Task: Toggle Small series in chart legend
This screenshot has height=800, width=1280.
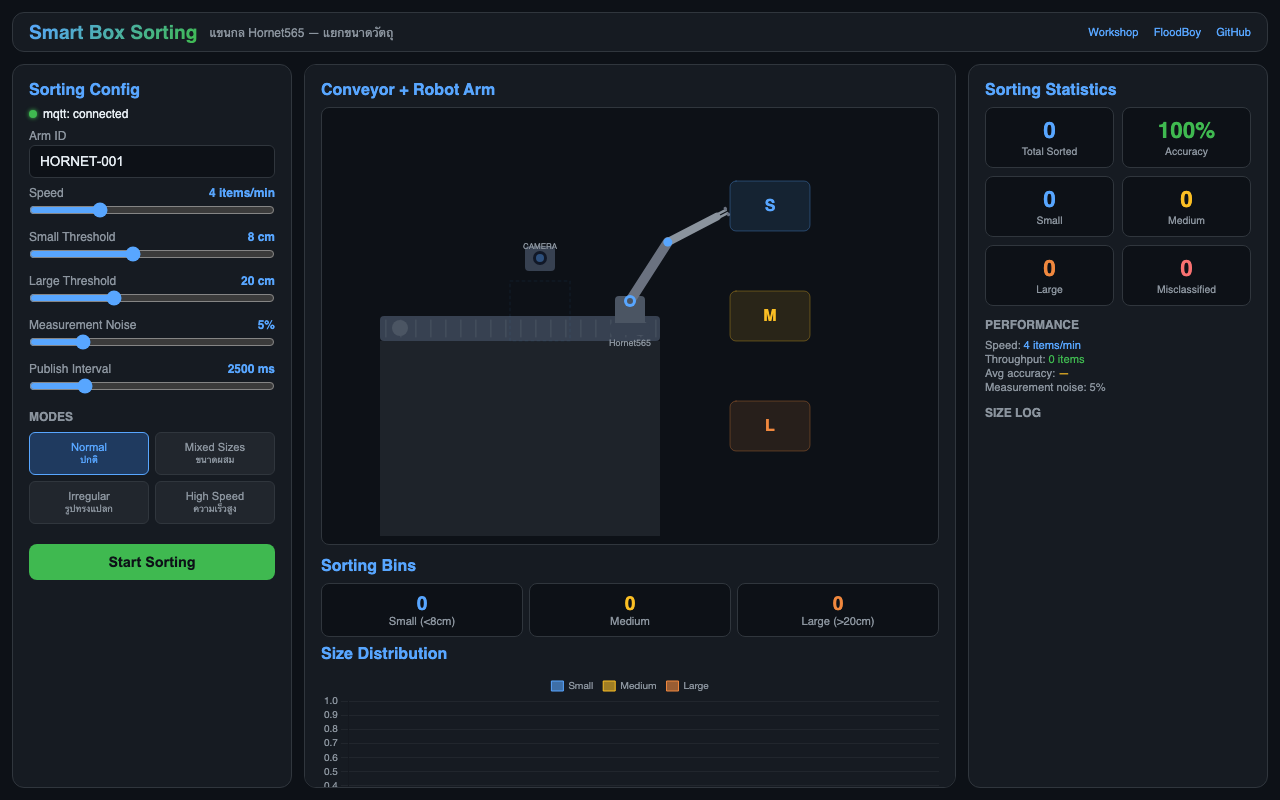Action: pos(572,686)
